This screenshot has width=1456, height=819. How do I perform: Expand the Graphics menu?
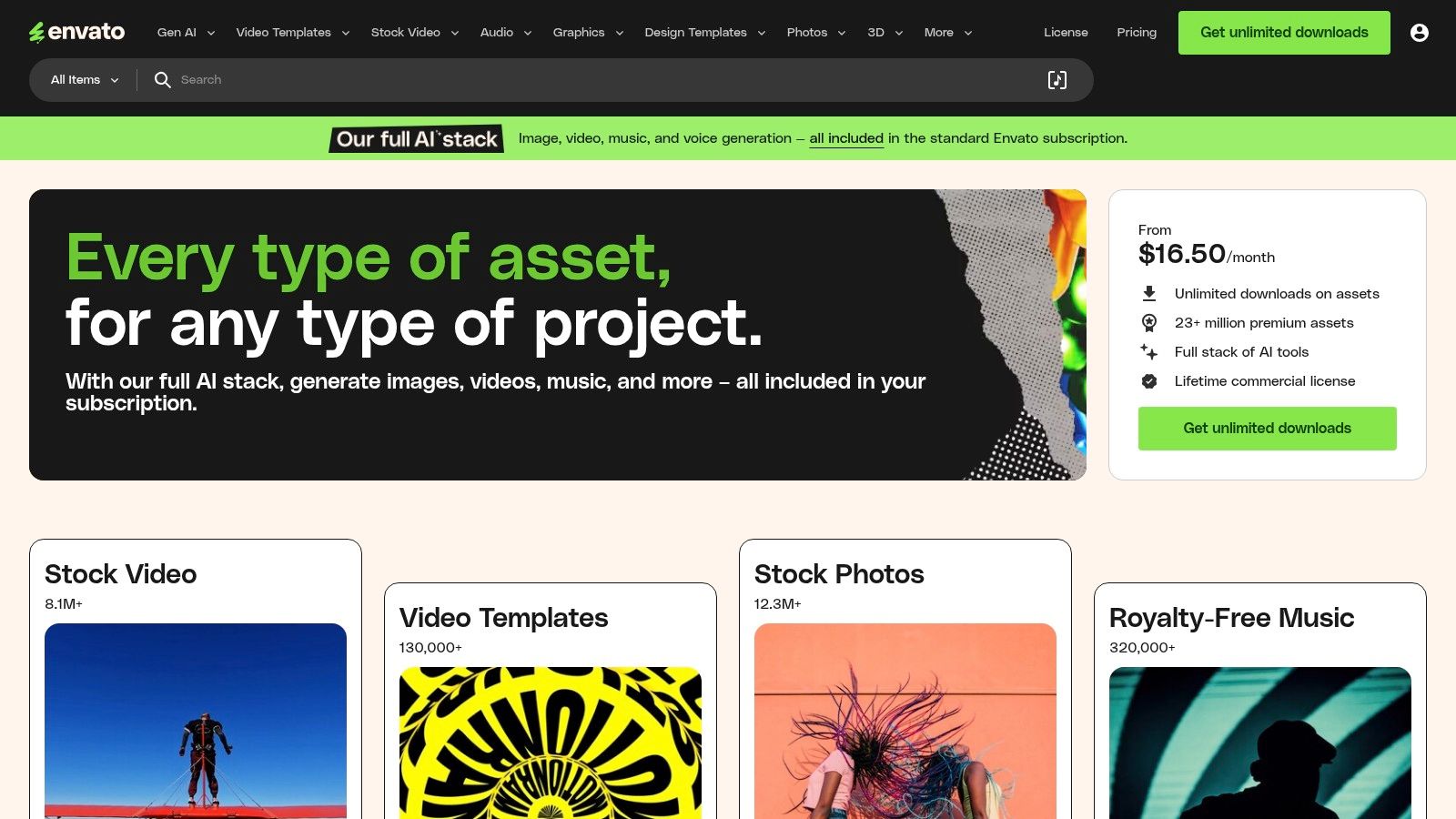588,32
